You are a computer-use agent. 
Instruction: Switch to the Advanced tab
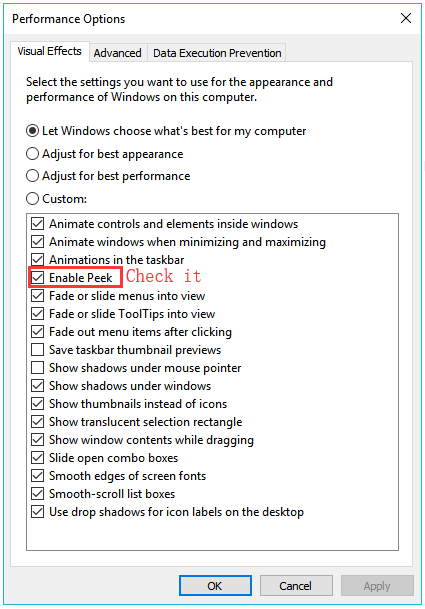click(x=117, y=53)
